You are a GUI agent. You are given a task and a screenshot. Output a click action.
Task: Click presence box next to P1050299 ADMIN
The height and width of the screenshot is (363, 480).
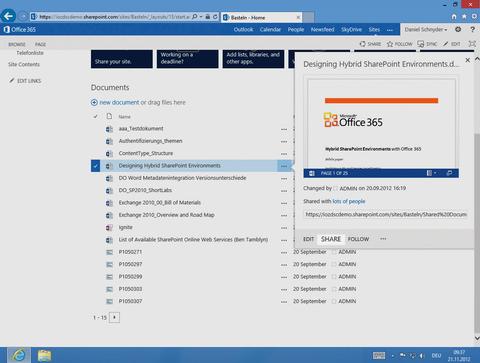coord(334,277)
